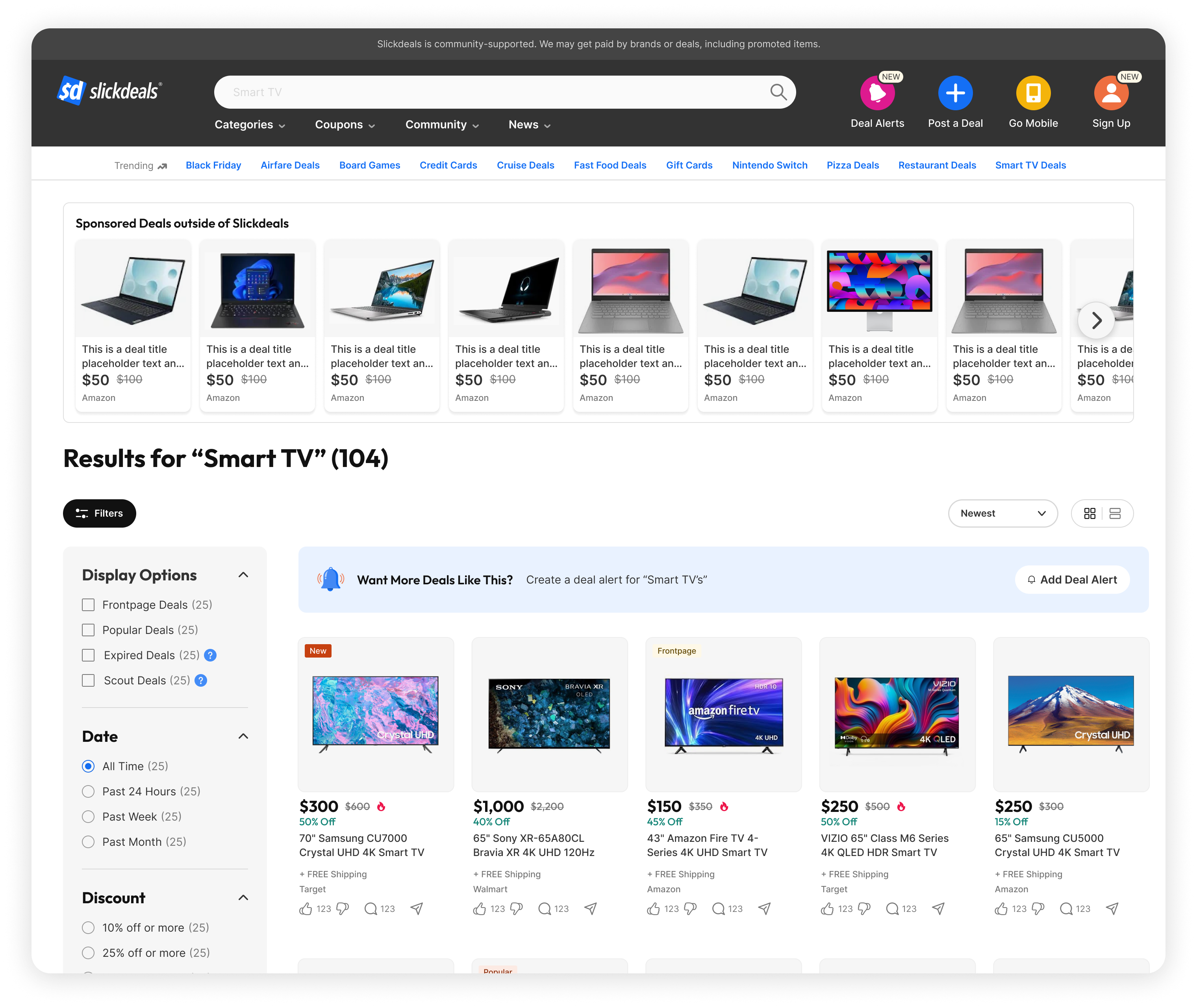Thumbs down the Sony Bravia deal
The width and height of the screenshot is (1197, 1008).
517,908
